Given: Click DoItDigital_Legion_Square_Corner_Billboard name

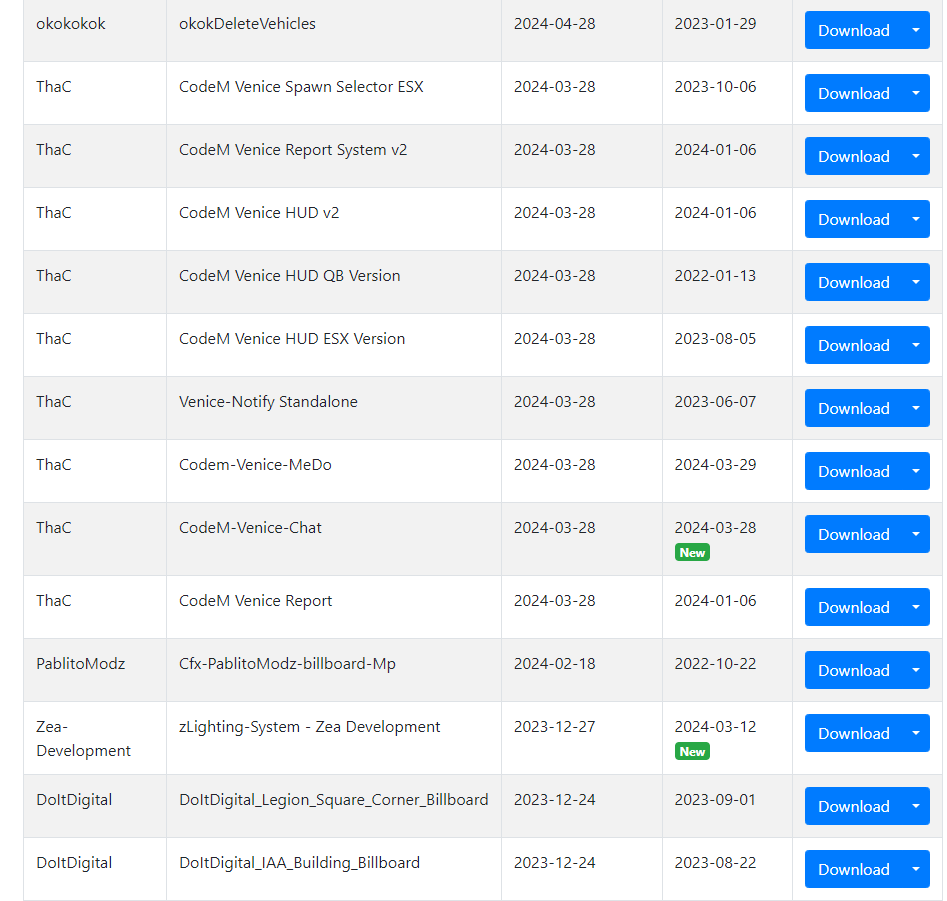Looking at the screenshot, I should [333, 800].
